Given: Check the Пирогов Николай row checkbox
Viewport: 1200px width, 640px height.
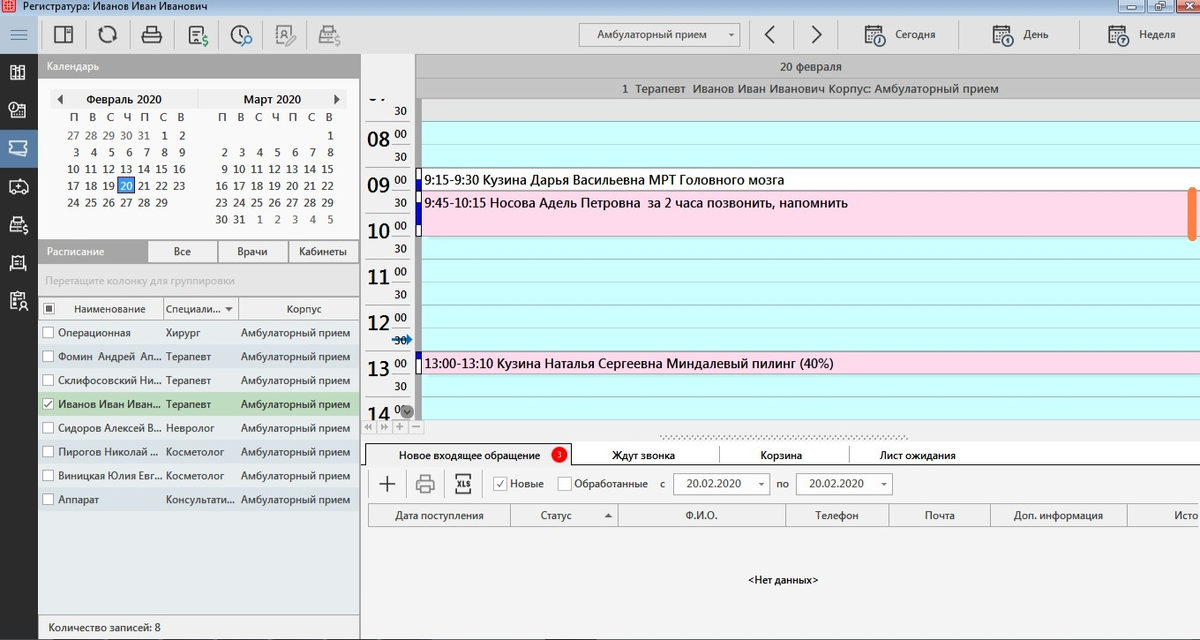Looking at the screenshot, I should pyautogui.click(x=48, y=452).
